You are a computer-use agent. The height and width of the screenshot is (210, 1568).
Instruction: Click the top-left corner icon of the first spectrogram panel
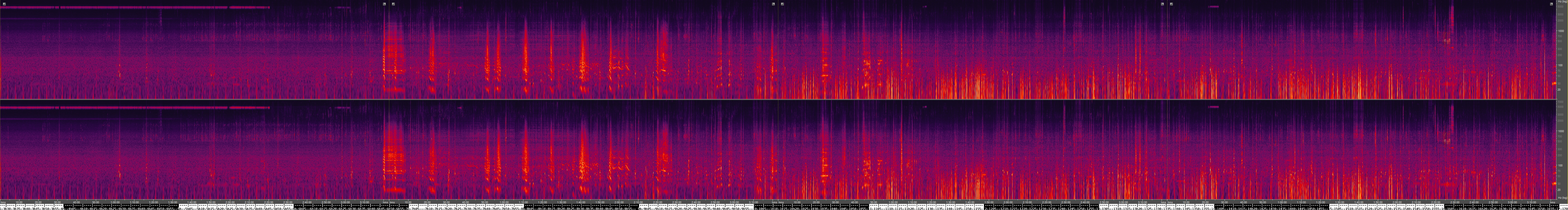4,4
